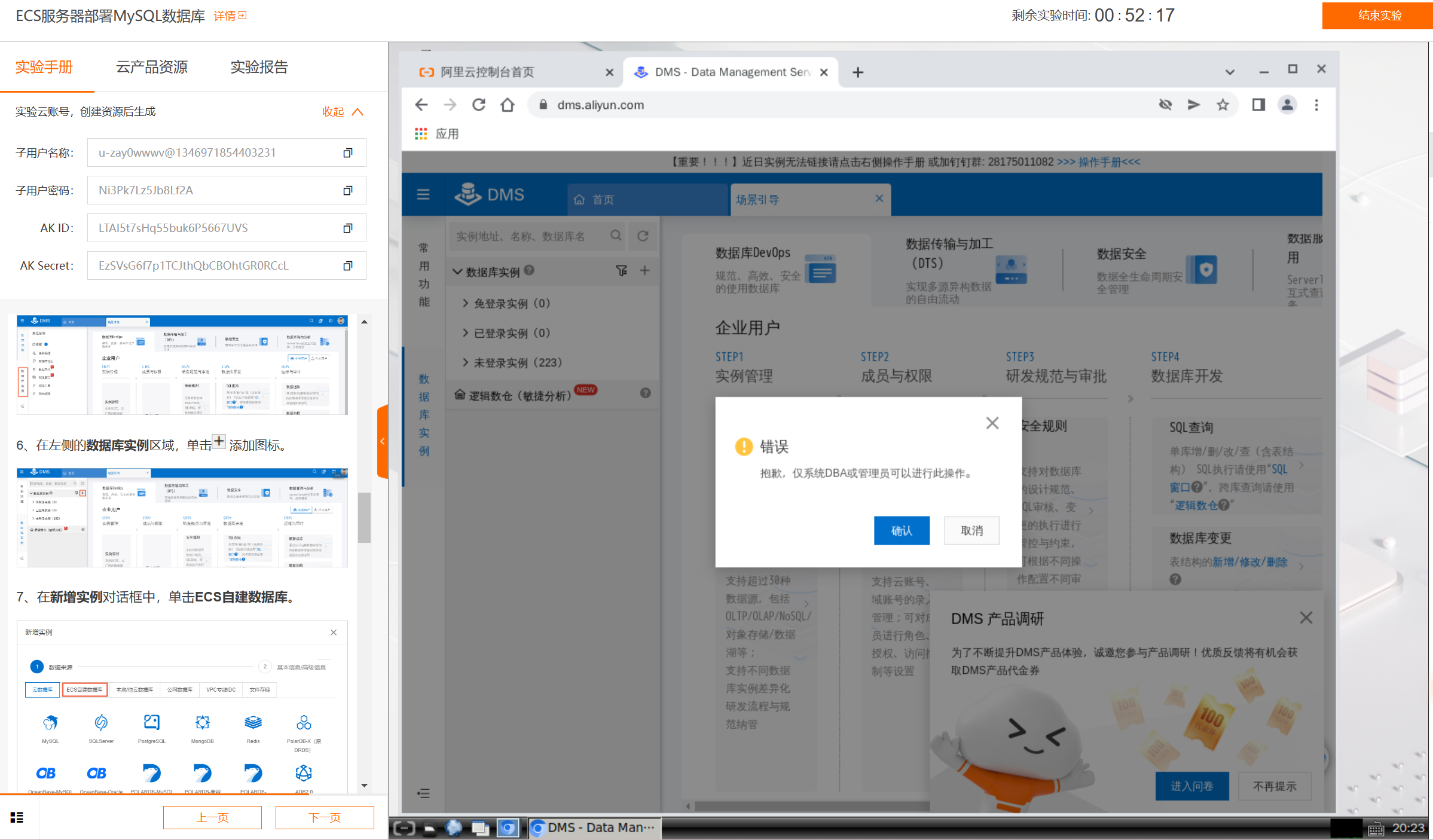This screenshot has width=1433, height=840.
Task: Collapse the manual panel orange handle
Action: point(383,442)
